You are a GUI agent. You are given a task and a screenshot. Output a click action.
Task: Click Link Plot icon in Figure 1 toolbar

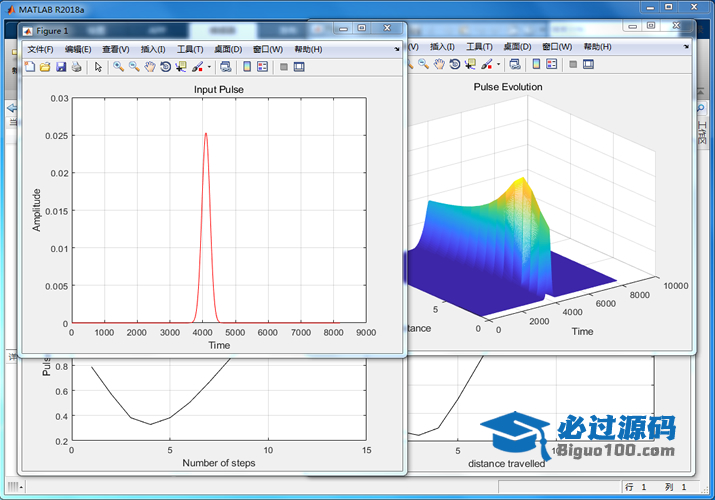[x=225, y=67]
